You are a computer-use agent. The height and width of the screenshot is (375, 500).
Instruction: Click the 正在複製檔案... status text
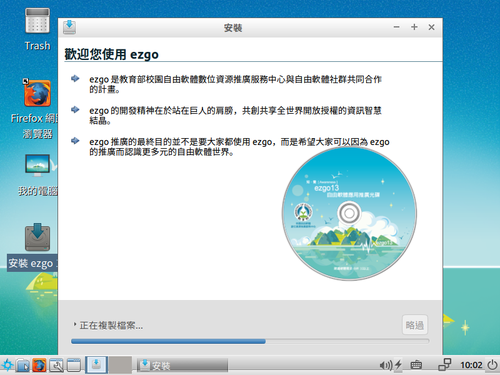[x=111, y=325]
